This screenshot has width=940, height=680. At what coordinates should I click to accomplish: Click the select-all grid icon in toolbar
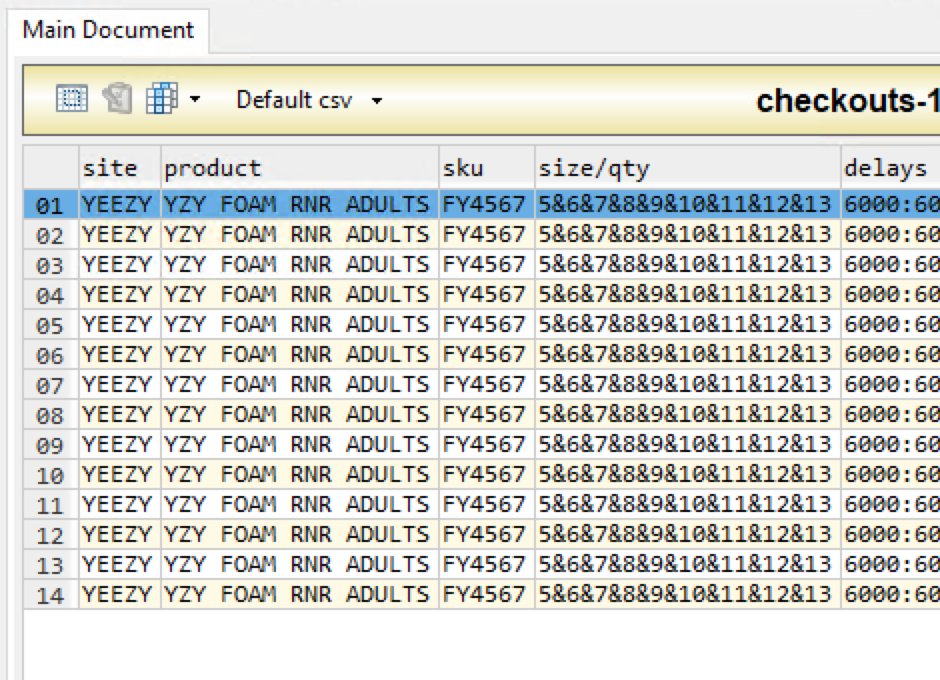click(71, 98)
